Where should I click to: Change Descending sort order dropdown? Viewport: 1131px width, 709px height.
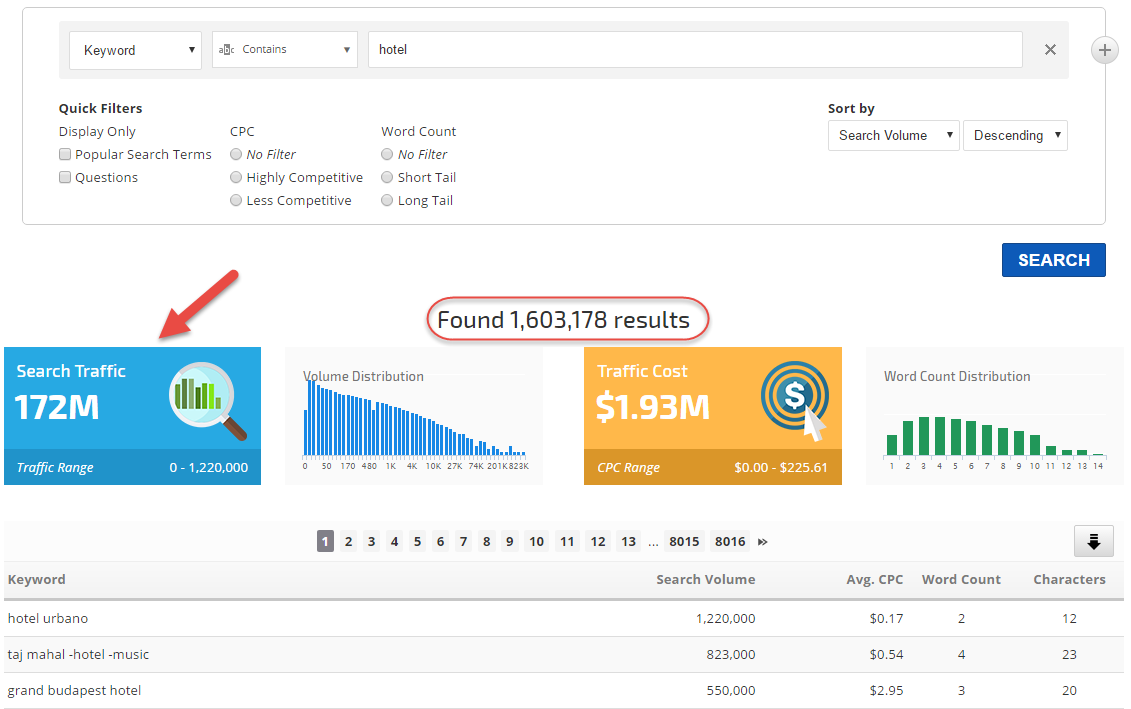pyautogui.click(x=1014, y=136)
